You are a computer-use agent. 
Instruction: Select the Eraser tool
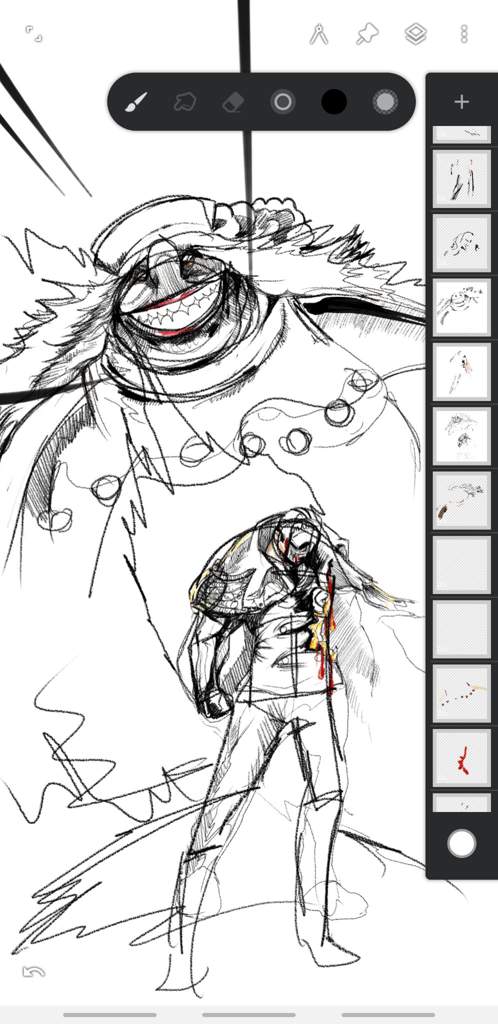coord(234,103)
